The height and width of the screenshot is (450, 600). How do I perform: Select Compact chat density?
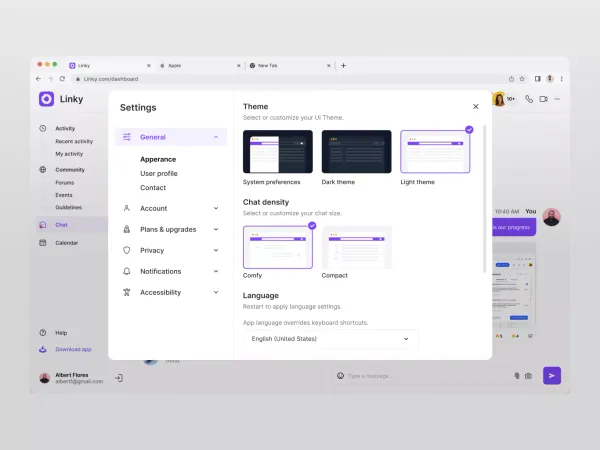[357, 247]
